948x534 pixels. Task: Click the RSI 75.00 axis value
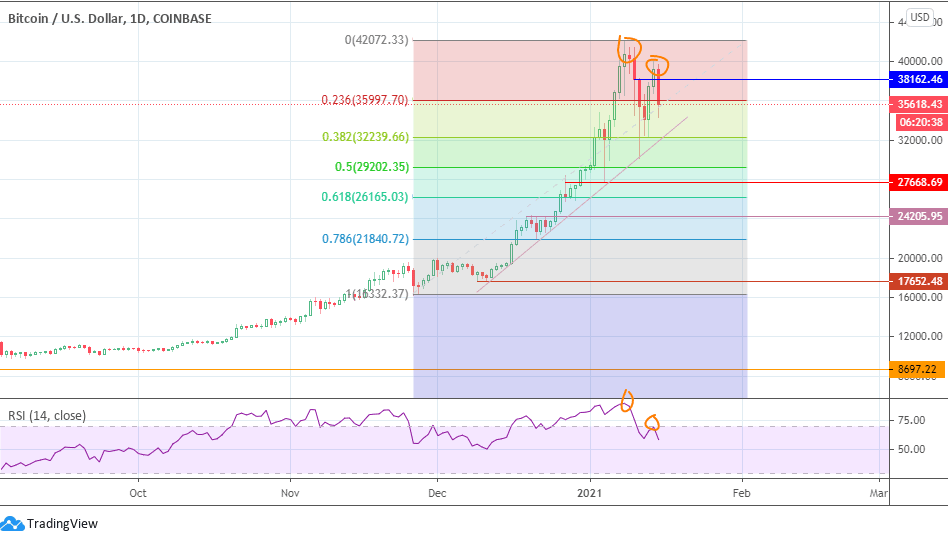click(x=912, y=420)
